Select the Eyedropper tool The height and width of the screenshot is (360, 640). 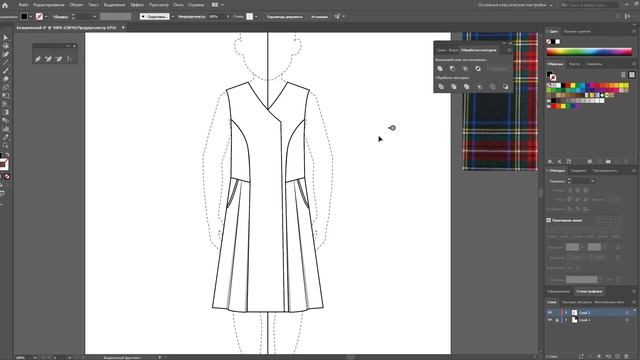tap(5, 137)
